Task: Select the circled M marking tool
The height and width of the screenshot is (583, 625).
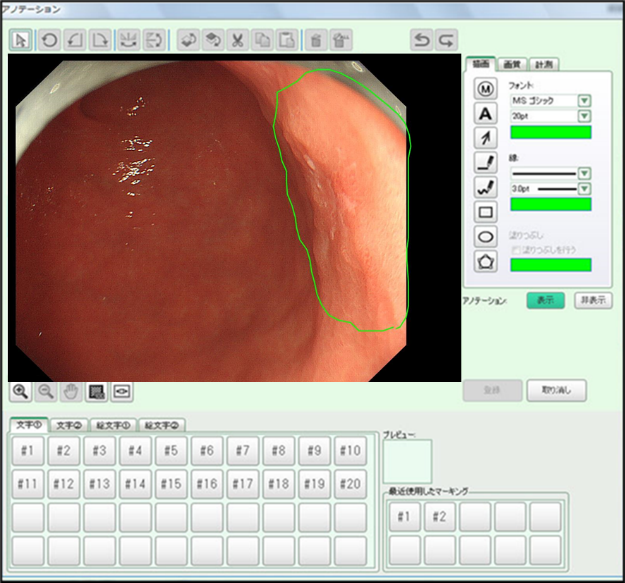Action: [486, 88]
